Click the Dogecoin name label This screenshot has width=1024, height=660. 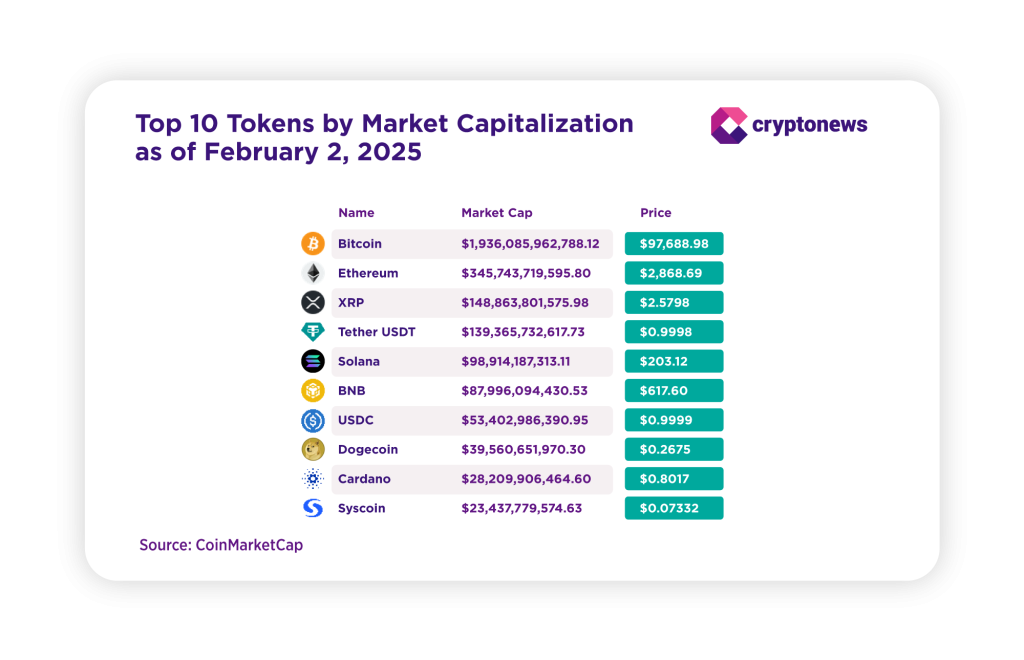[367, 450]
